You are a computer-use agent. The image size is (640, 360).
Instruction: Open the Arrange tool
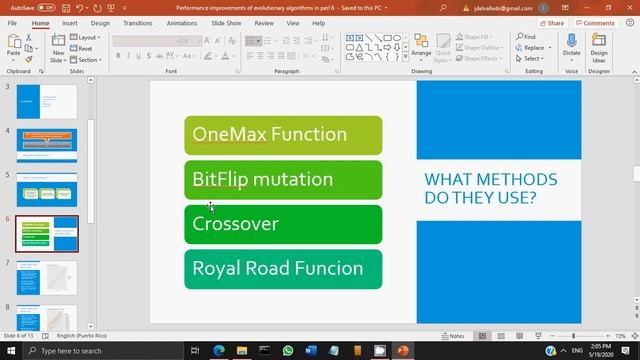(x=421, y=46)
